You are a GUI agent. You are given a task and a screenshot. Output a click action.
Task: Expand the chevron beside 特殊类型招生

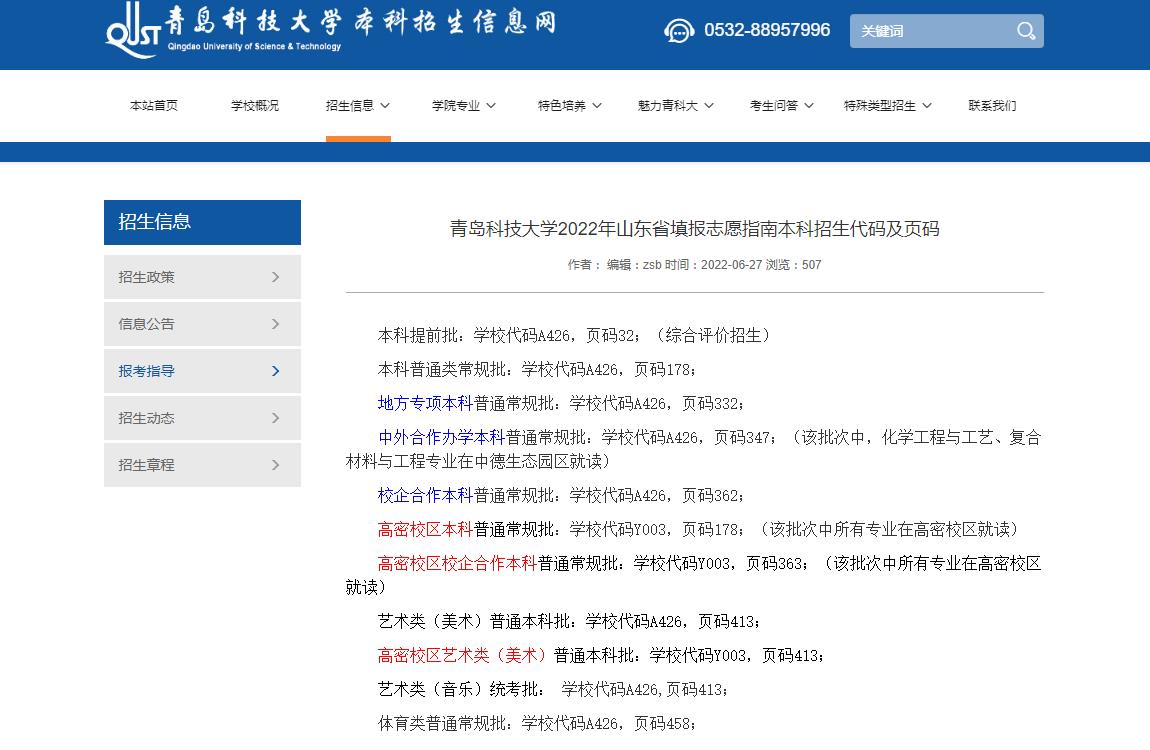coord(927,106)
